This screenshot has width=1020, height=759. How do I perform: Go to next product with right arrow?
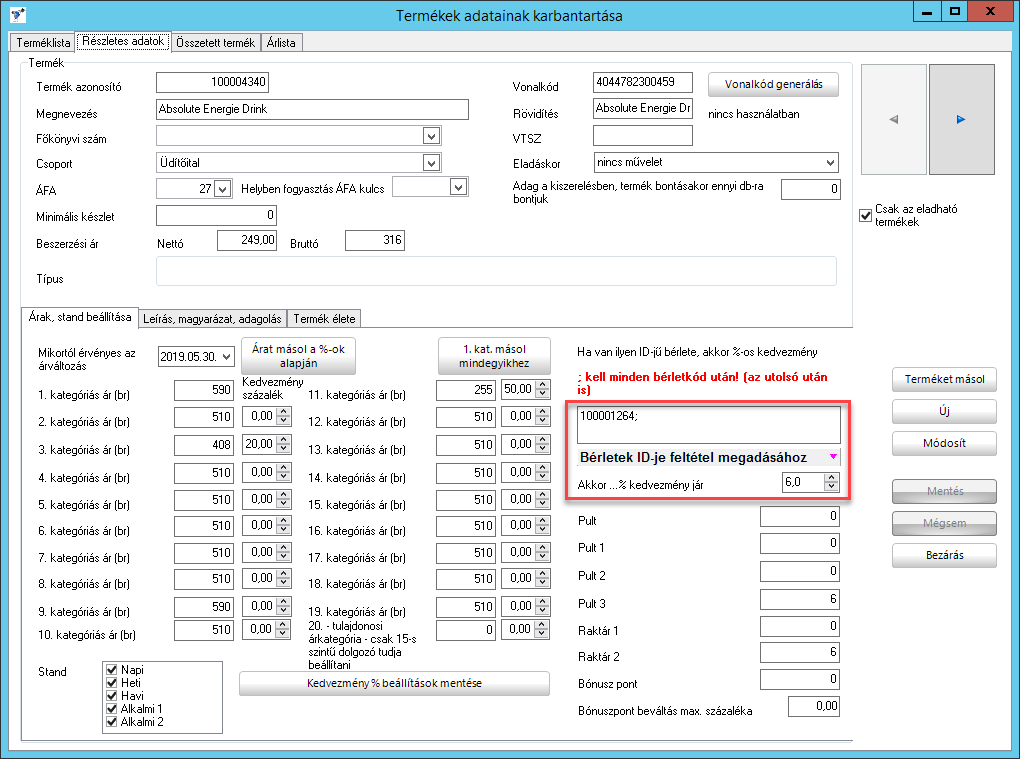[961, 119]
